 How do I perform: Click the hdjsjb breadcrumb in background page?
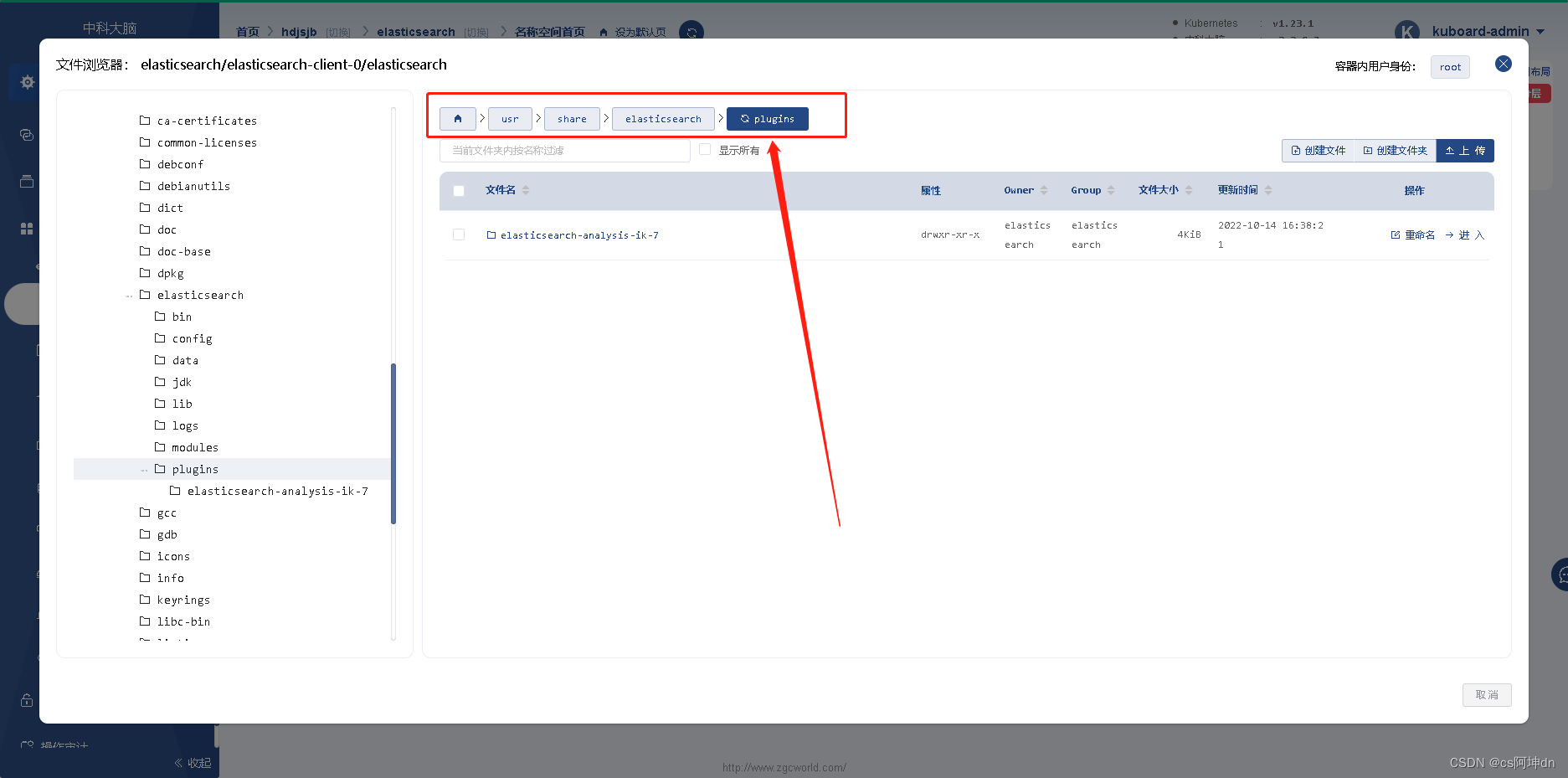point(299,32)
